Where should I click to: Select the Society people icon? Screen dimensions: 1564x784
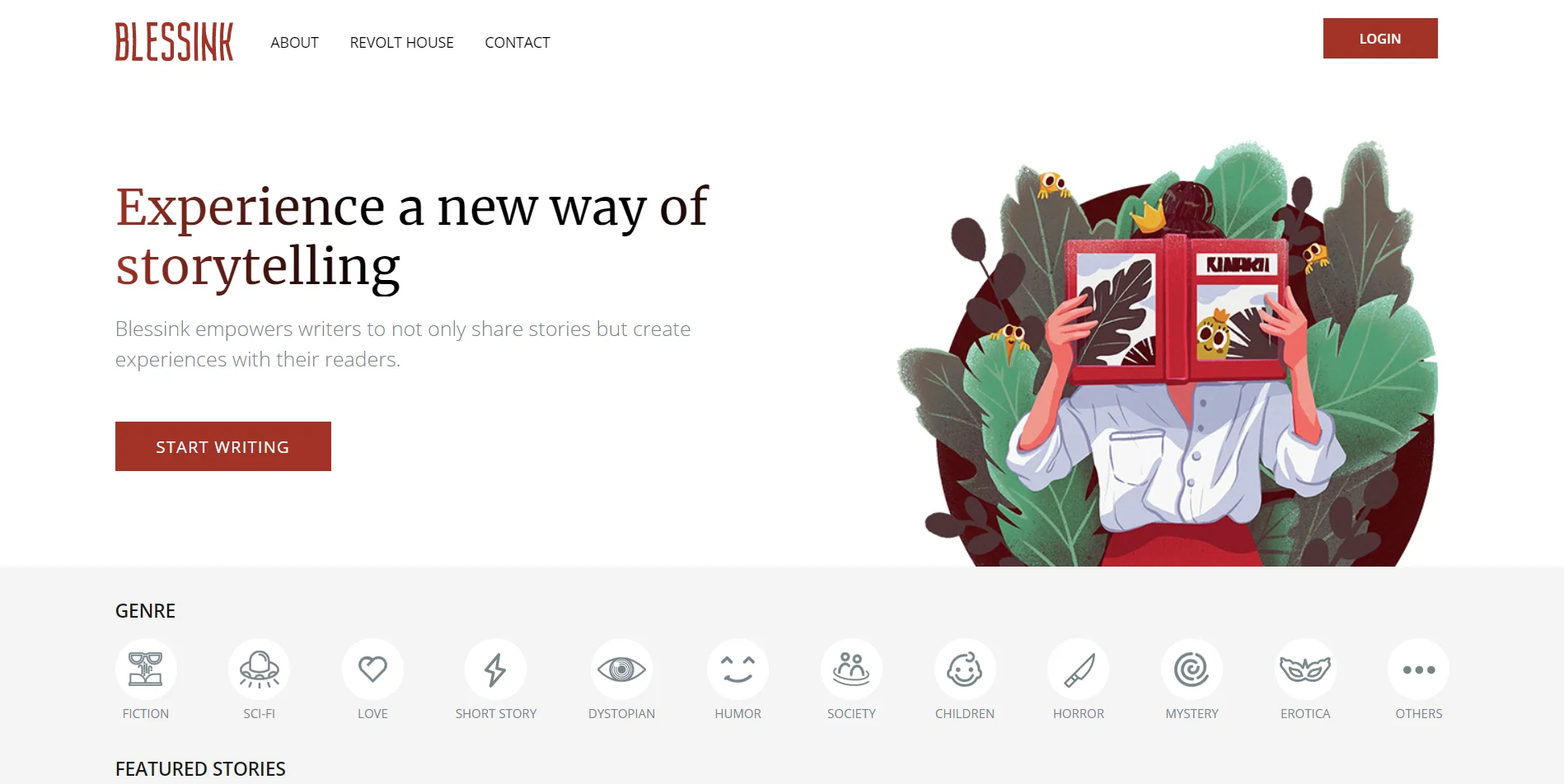coord(851,670)
